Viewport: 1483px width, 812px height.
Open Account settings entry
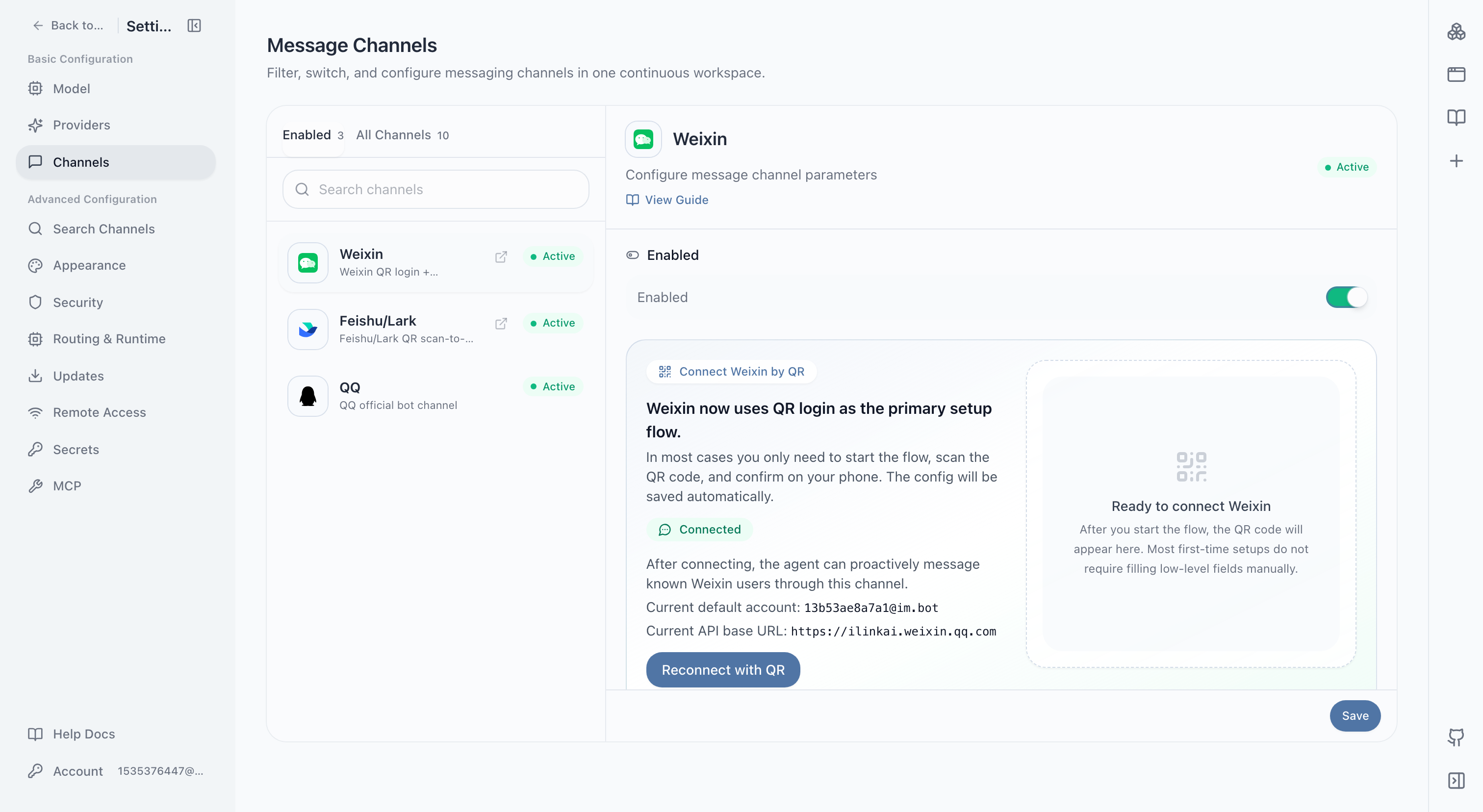(x=115, y=771)
